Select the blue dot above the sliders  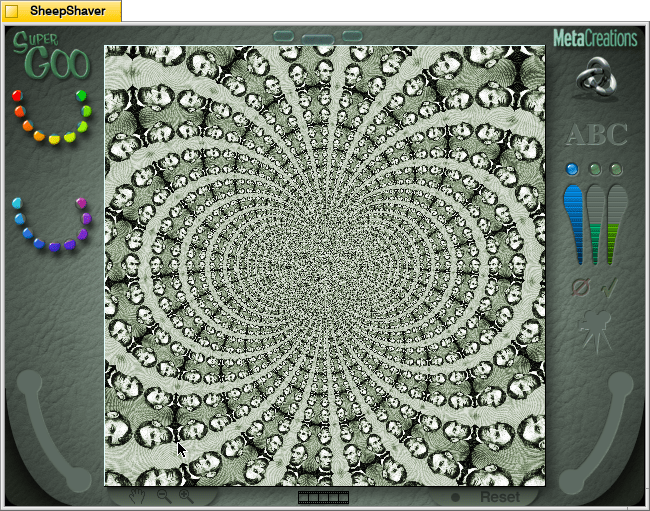click(572, 169)
